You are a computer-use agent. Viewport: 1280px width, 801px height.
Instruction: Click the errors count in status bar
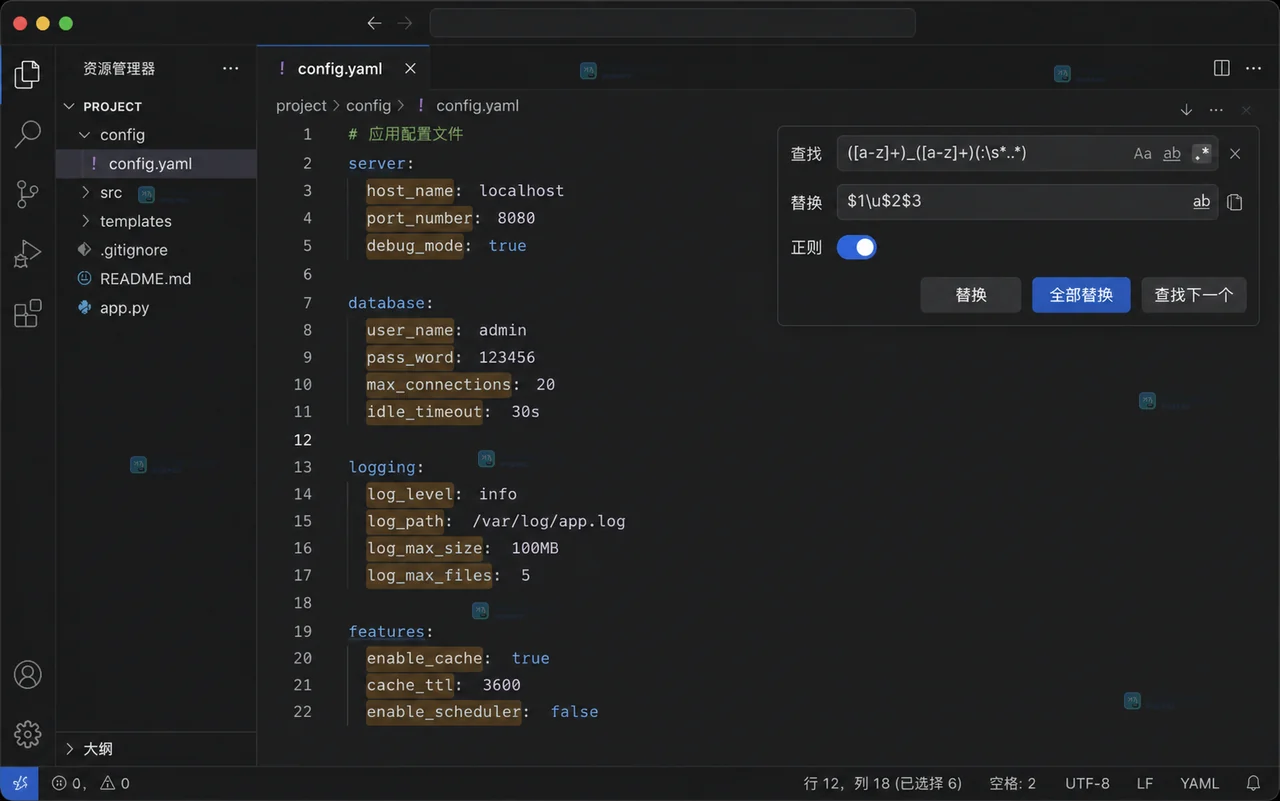tap(69, 784)
